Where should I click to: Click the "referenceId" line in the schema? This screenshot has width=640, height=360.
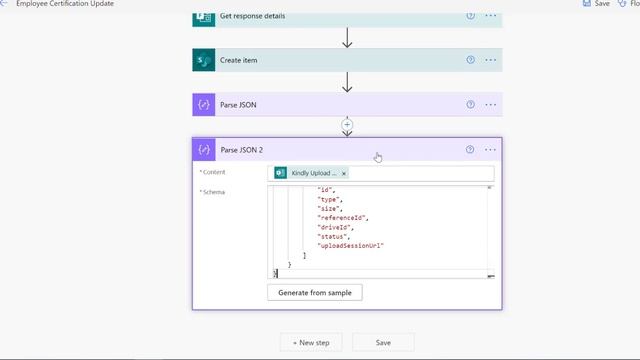[343, 218]
